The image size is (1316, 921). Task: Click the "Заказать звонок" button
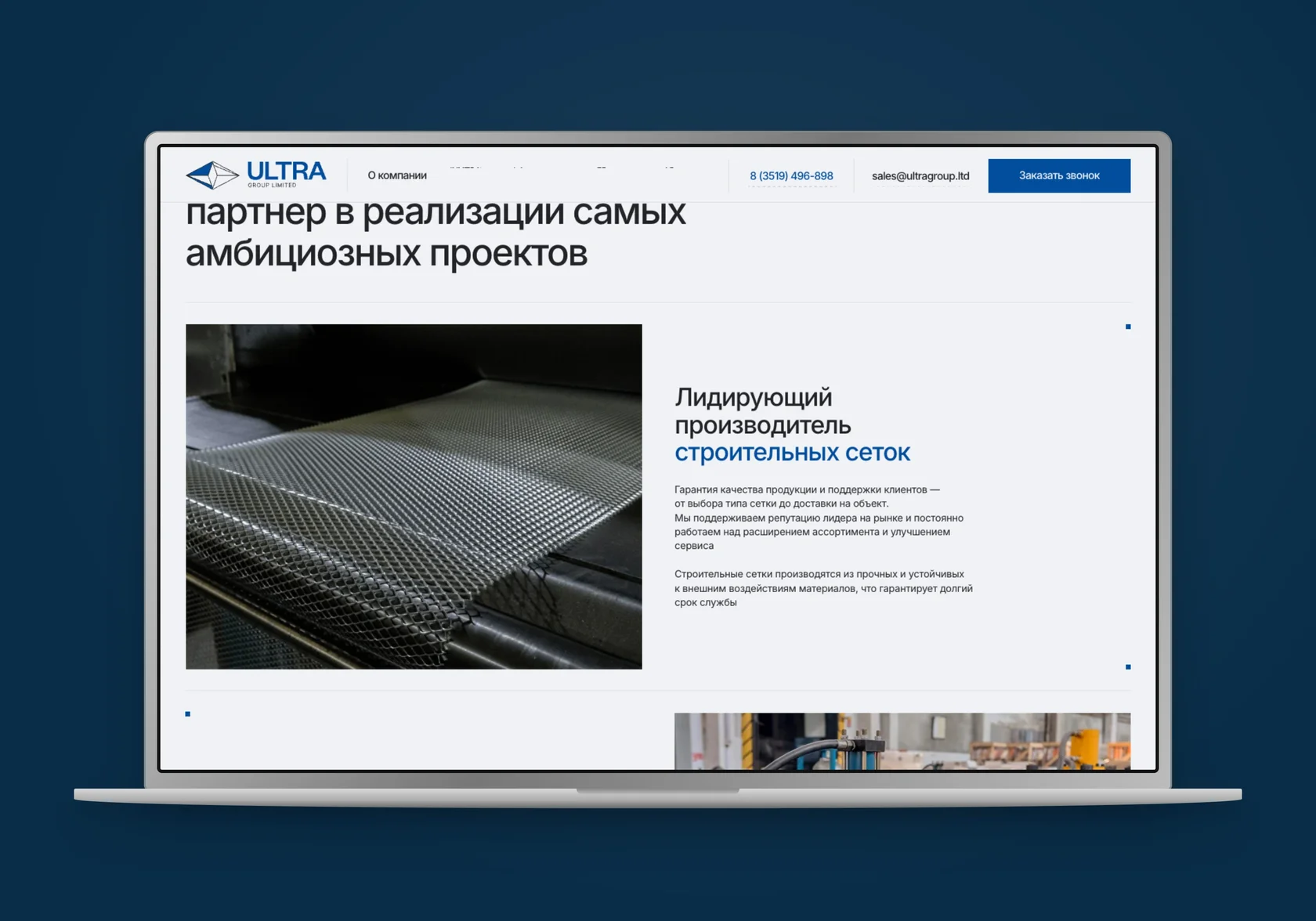tap(1059, 175)
